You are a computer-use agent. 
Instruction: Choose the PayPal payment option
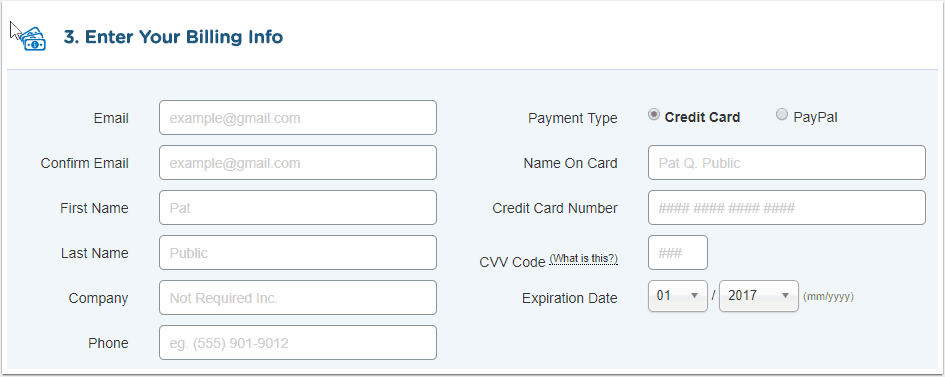[782, 114]
